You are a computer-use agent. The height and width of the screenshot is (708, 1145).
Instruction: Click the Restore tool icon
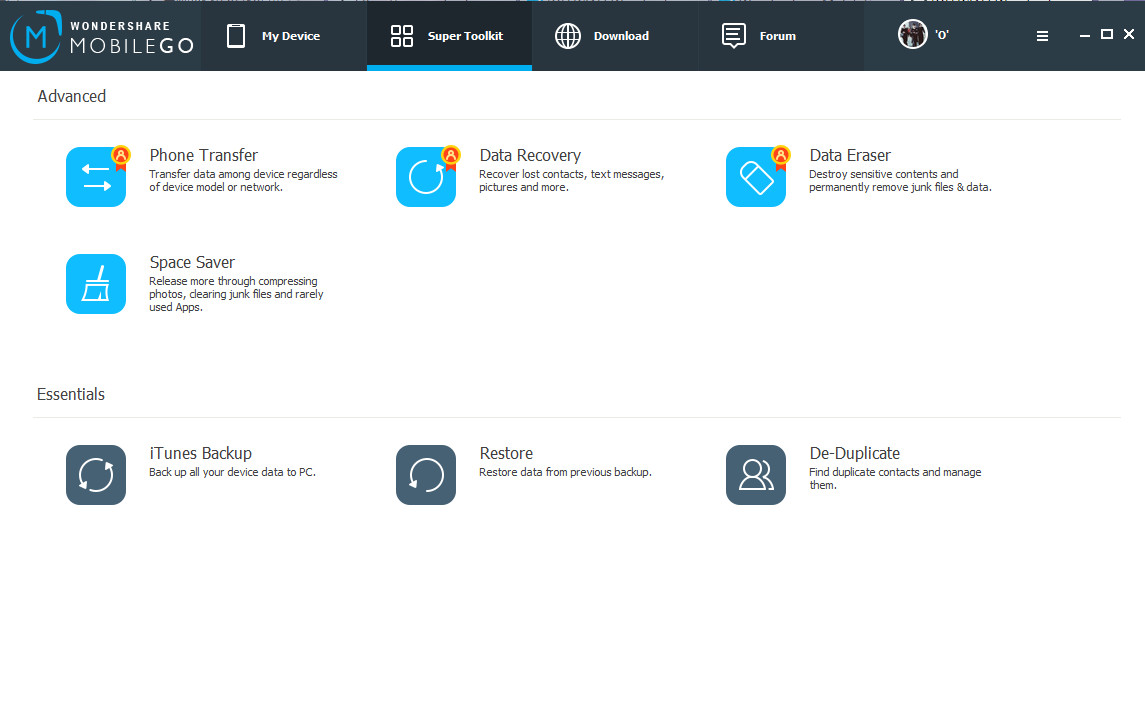coord(426,475)
